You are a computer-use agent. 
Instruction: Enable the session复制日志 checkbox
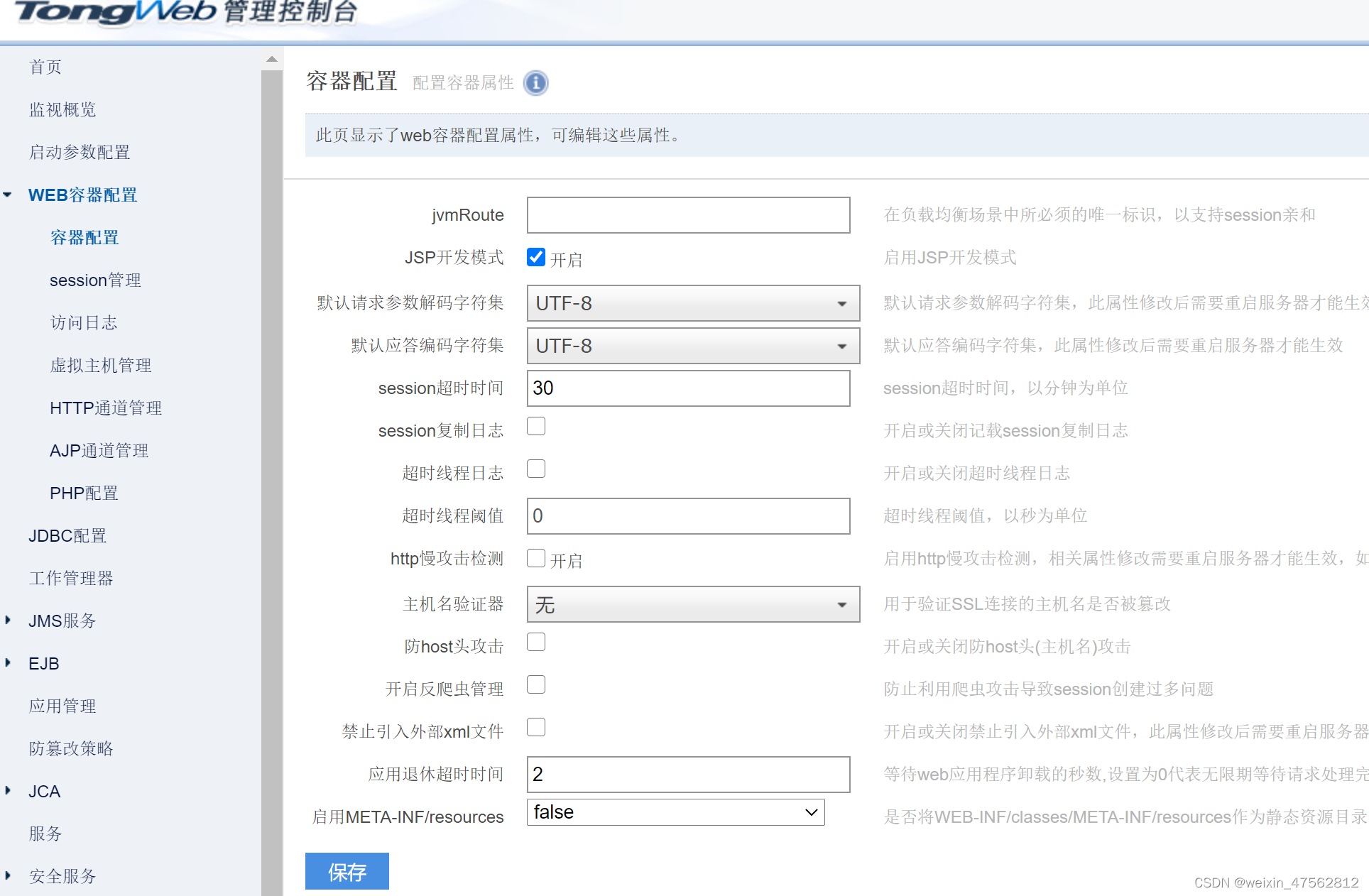[x=536, y=426]
